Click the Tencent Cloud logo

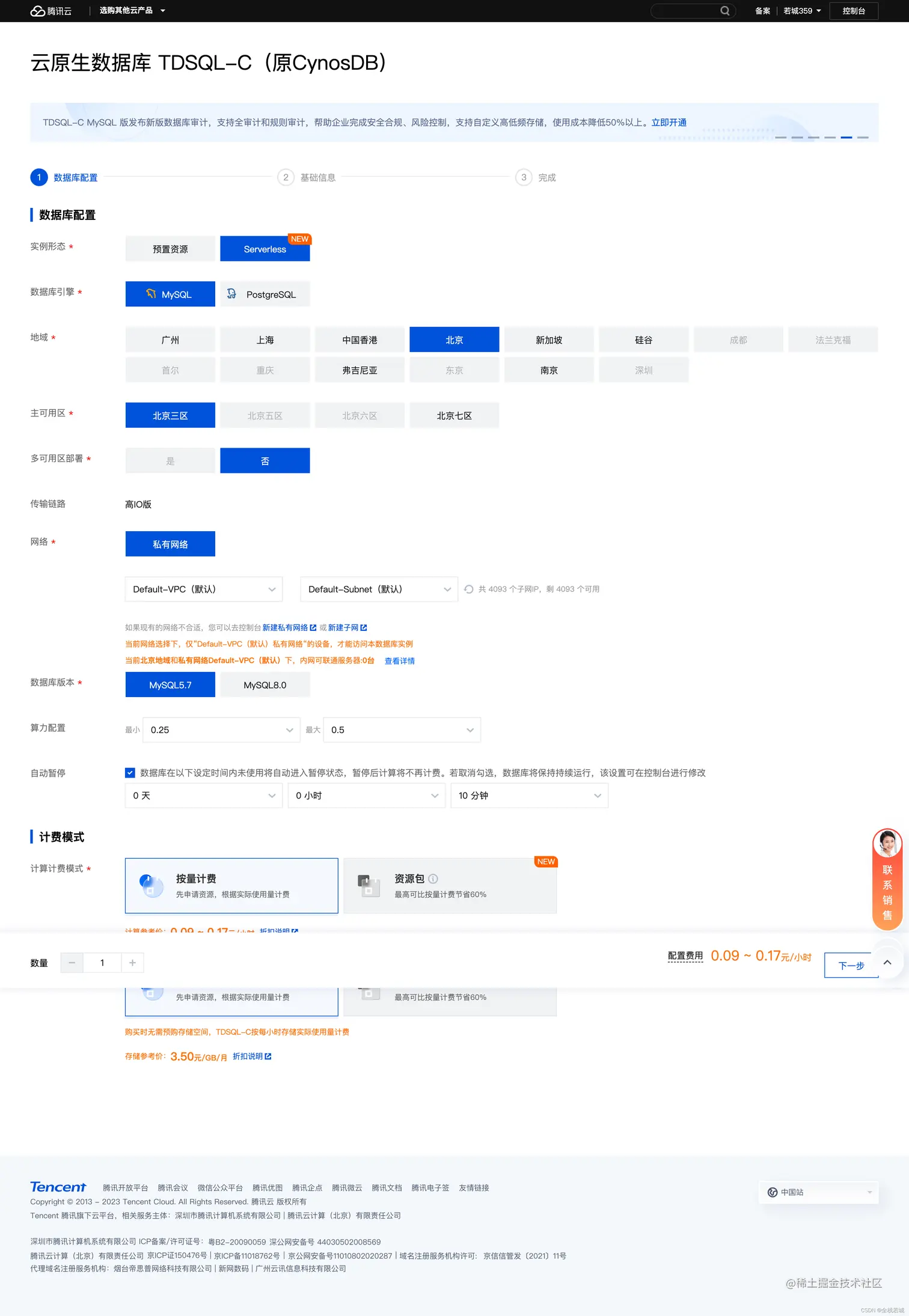pos(51,11)
